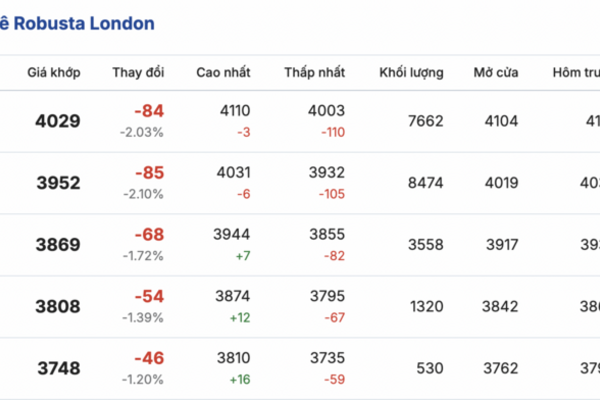Sort by the Thay đổi column header
Viewport: 600px width, 400px height.
[138, 73]
